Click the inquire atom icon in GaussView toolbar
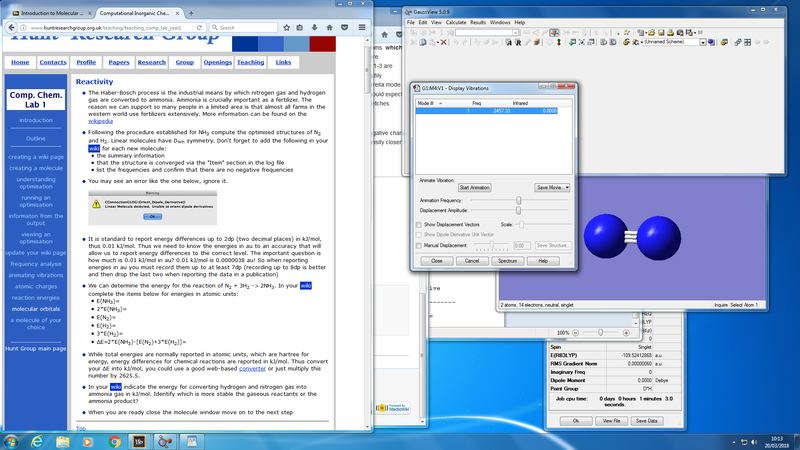This screenshot has width=800, height=450. [x=554, y=32]
